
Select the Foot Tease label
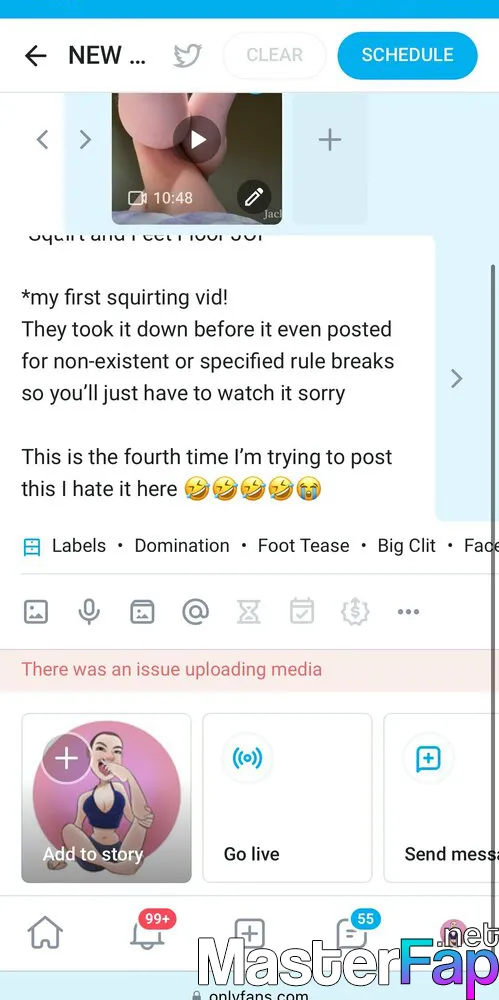(x=304, y=546)
